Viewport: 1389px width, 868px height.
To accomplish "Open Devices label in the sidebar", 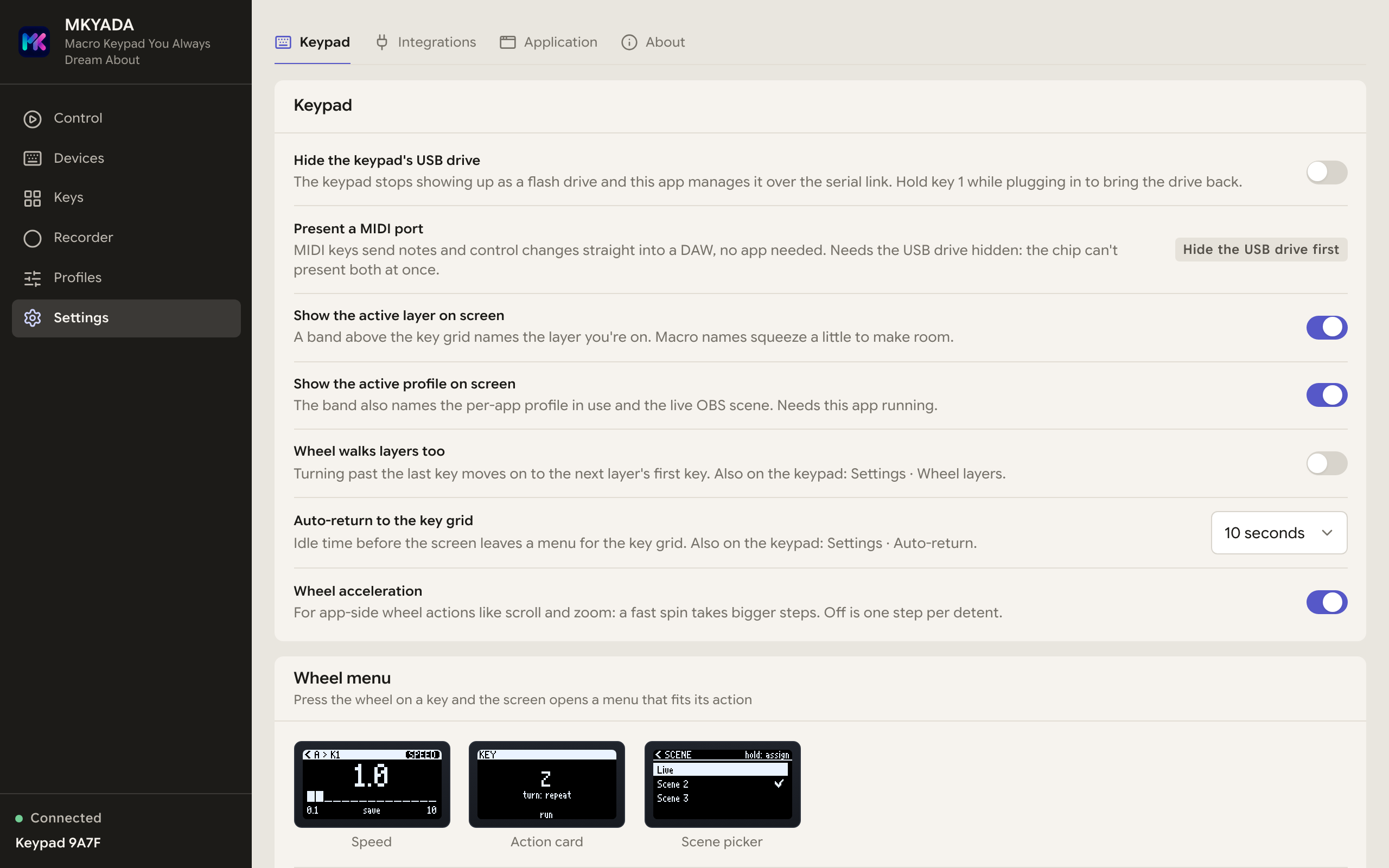I will pyautogui.click(x=79, y=158).
